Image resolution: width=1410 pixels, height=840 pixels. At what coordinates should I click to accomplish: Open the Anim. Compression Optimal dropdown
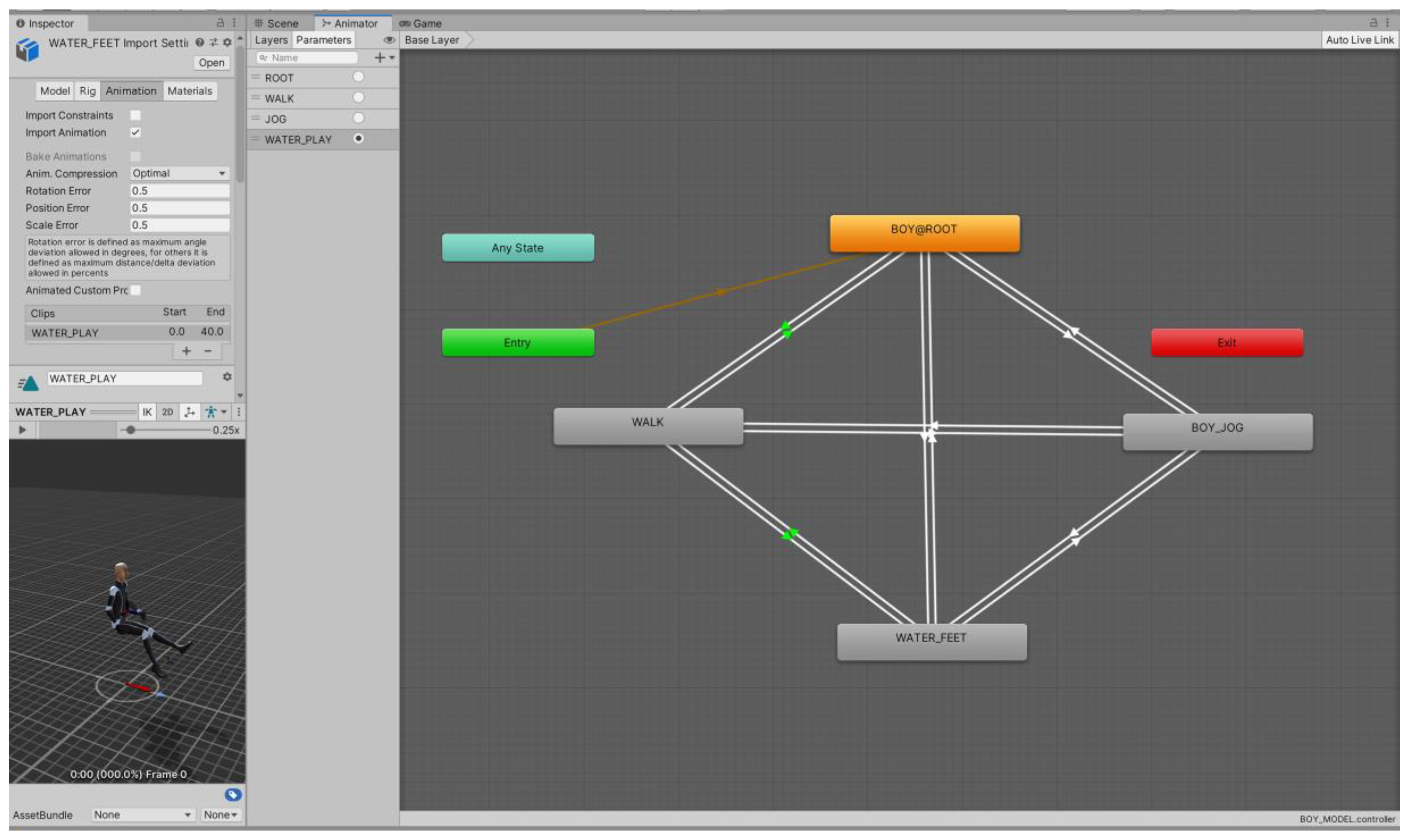coord(180,174)
